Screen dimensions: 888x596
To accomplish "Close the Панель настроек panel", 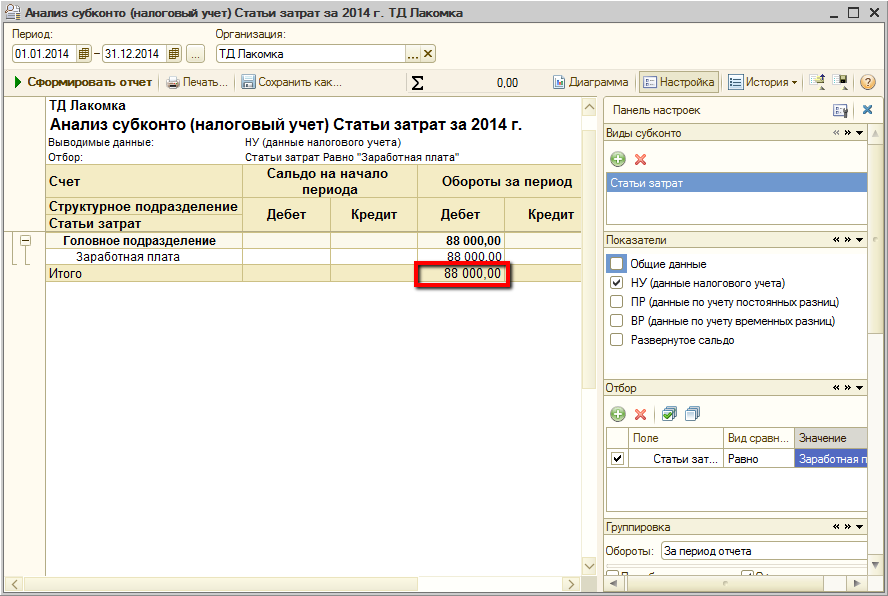I will pos(867,110).
